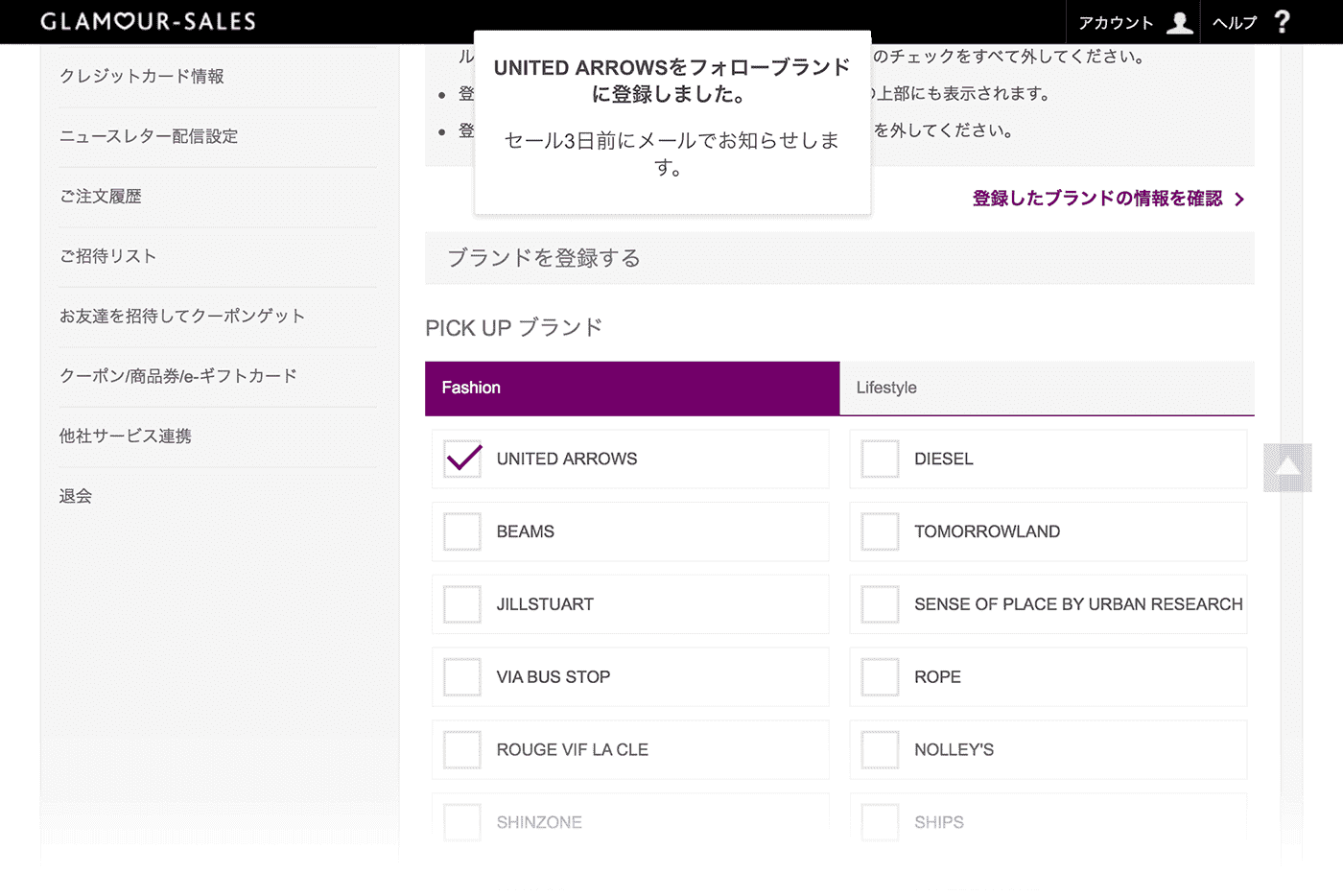Click the help question mark icon

[1282, 22]
